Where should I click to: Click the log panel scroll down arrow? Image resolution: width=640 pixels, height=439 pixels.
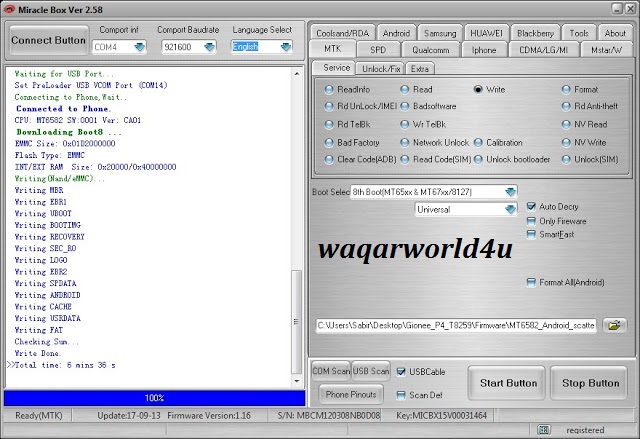(297, 381)
